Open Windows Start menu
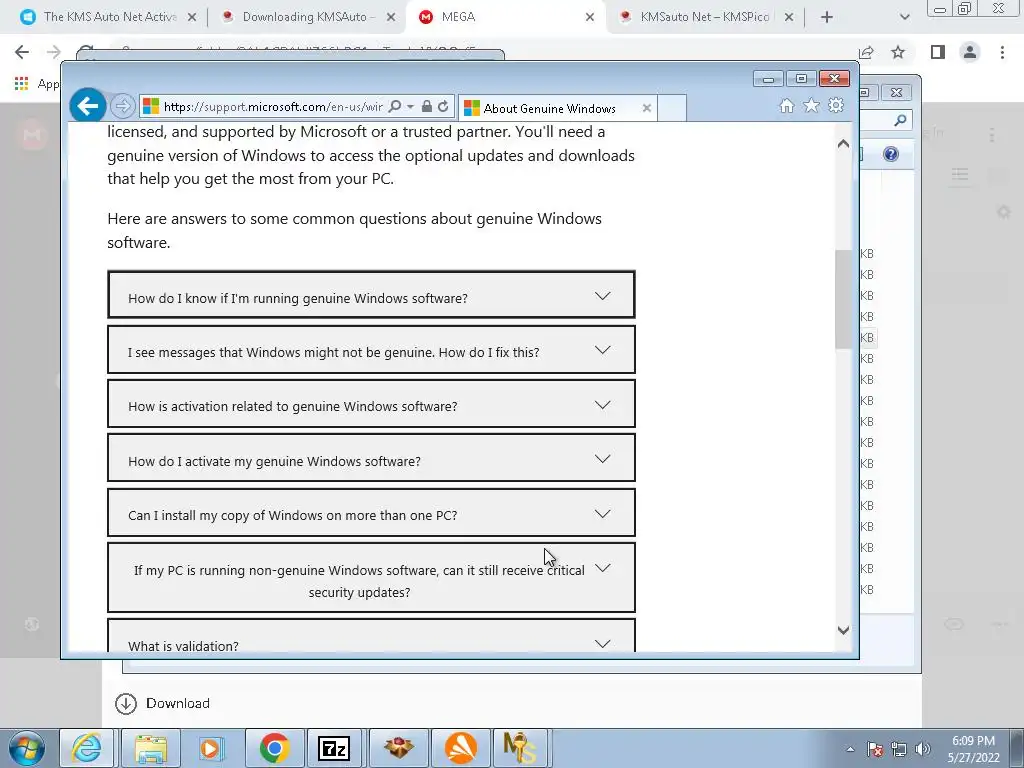Image resolution: width=1024 pixels, height=768 pixels. point(27,748)
